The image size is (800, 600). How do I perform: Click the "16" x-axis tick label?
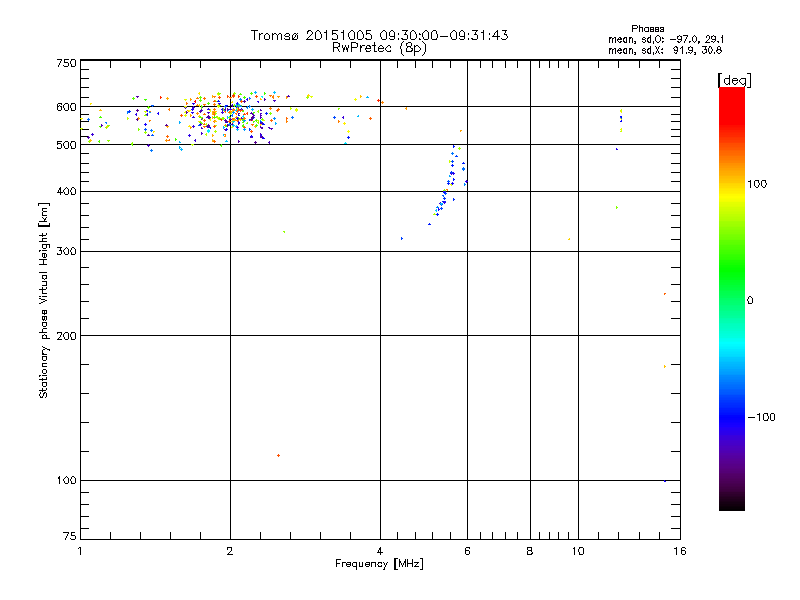678,551
